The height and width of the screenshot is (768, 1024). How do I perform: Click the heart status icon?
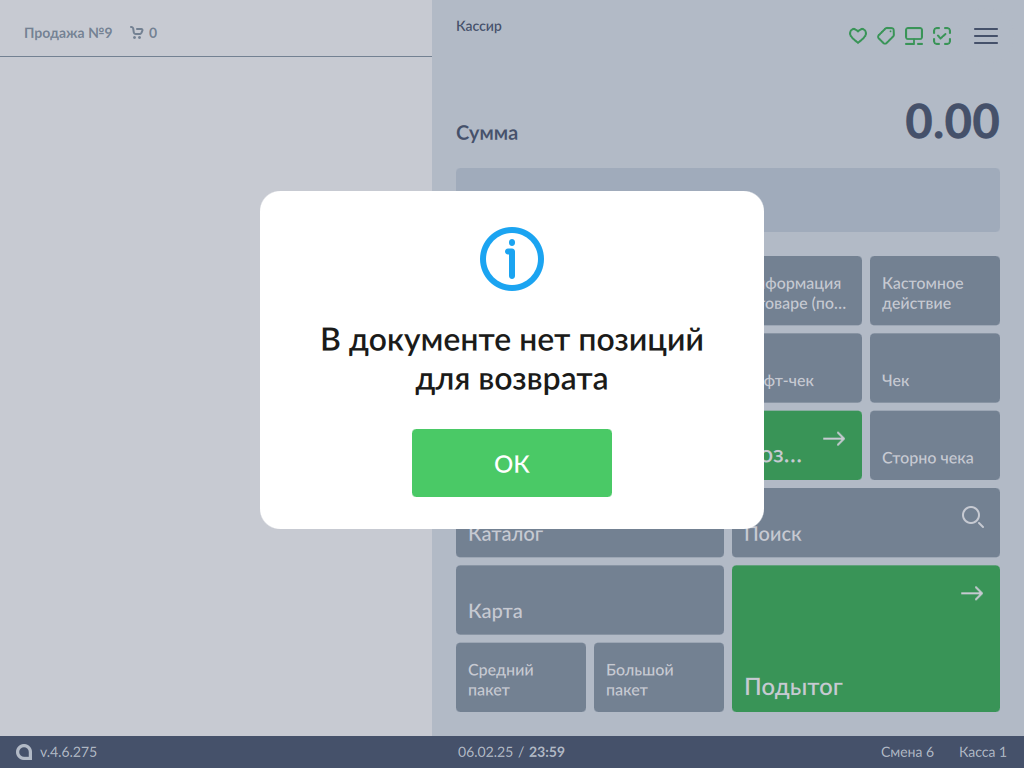857,36
